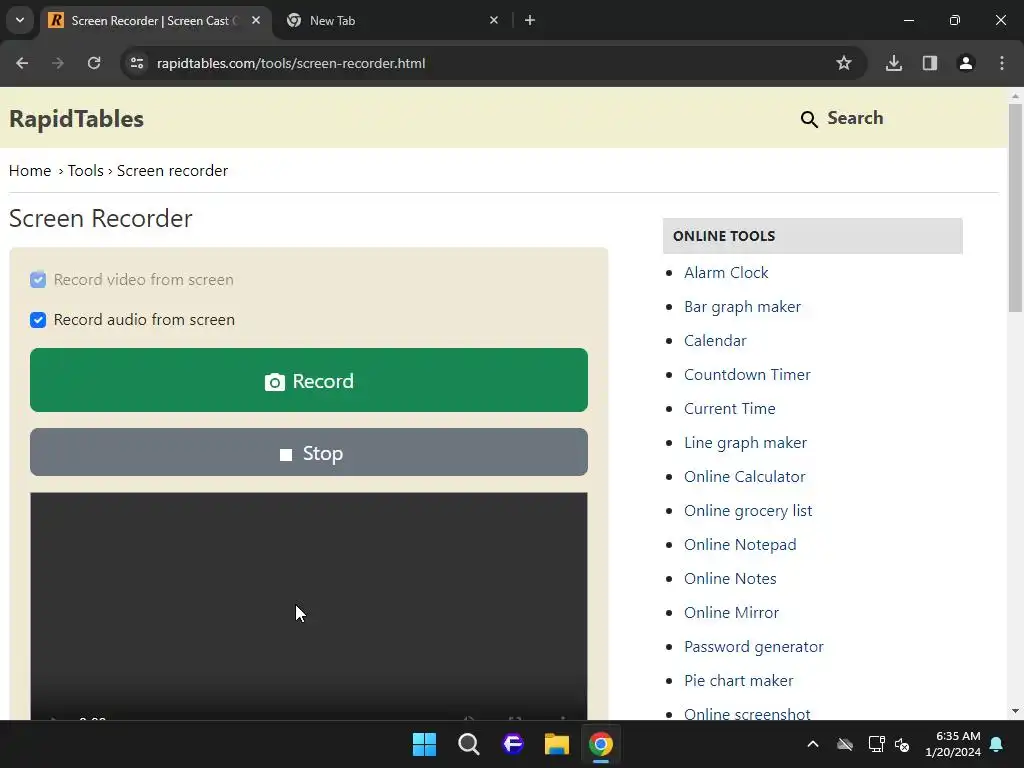Open Line graph maker link
Screen dimensions: 1024x768
point(745,442)
